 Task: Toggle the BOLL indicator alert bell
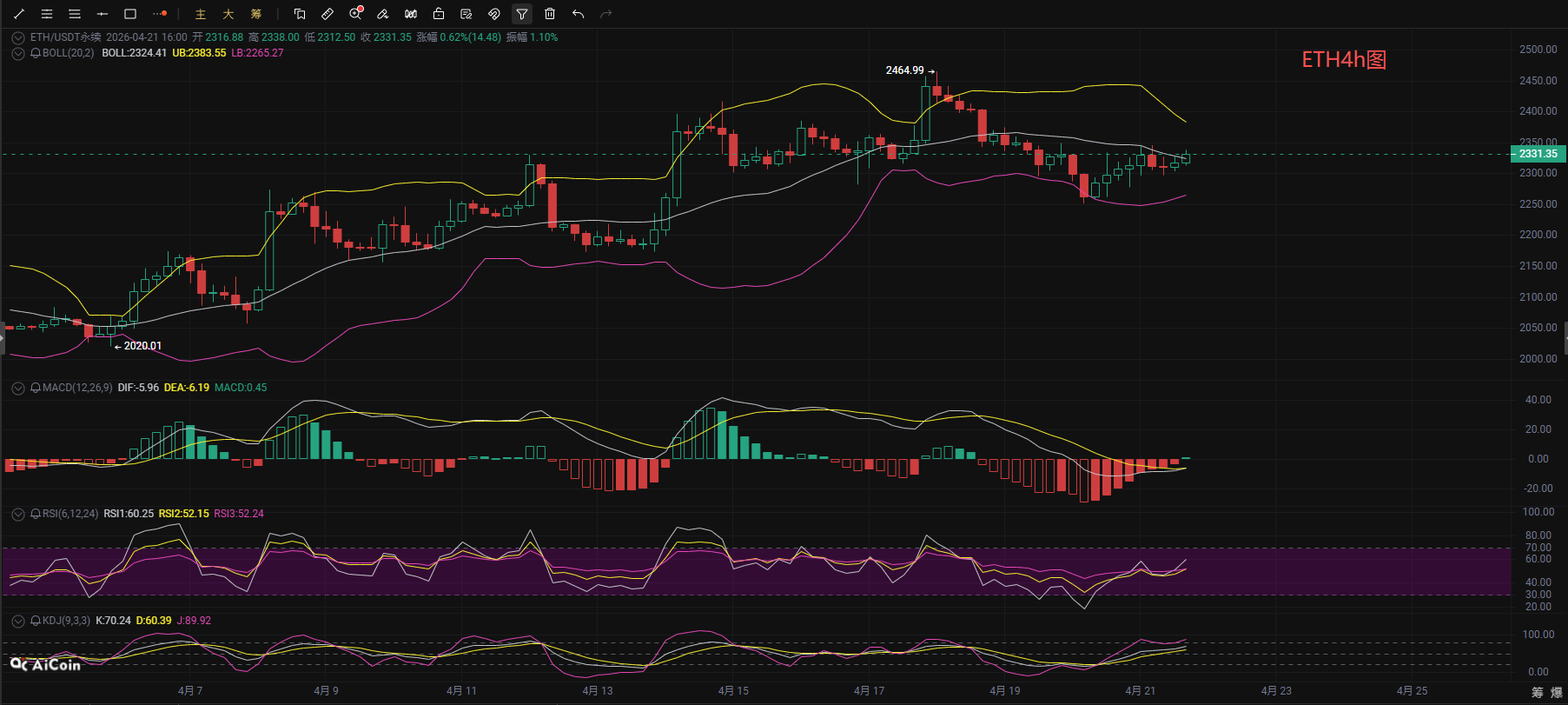[36, 53]
